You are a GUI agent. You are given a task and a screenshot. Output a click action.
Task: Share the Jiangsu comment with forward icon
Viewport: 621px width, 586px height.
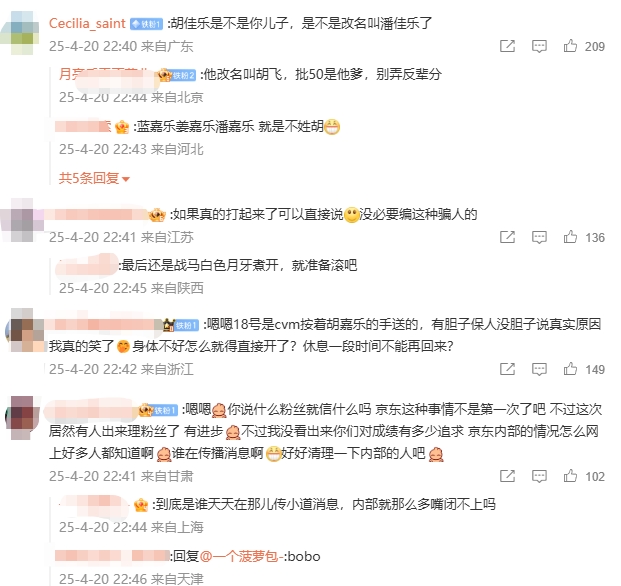[x=507, y=237]
